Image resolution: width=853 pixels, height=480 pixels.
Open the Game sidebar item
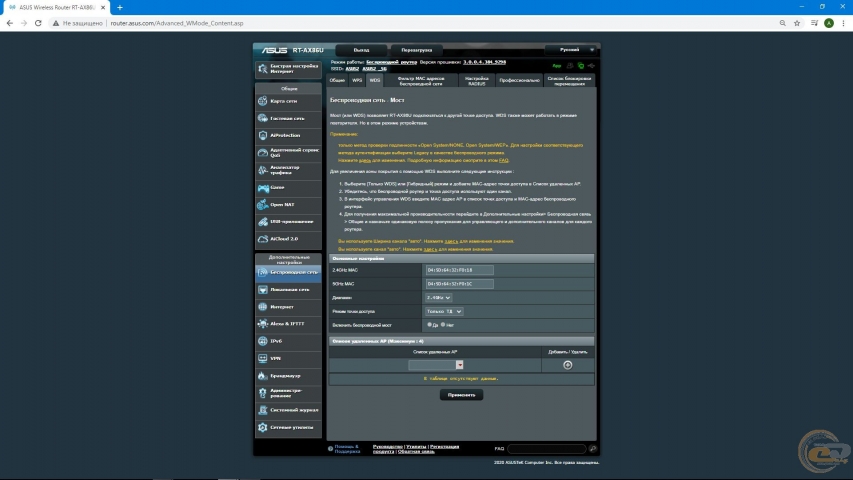[288, 188]
